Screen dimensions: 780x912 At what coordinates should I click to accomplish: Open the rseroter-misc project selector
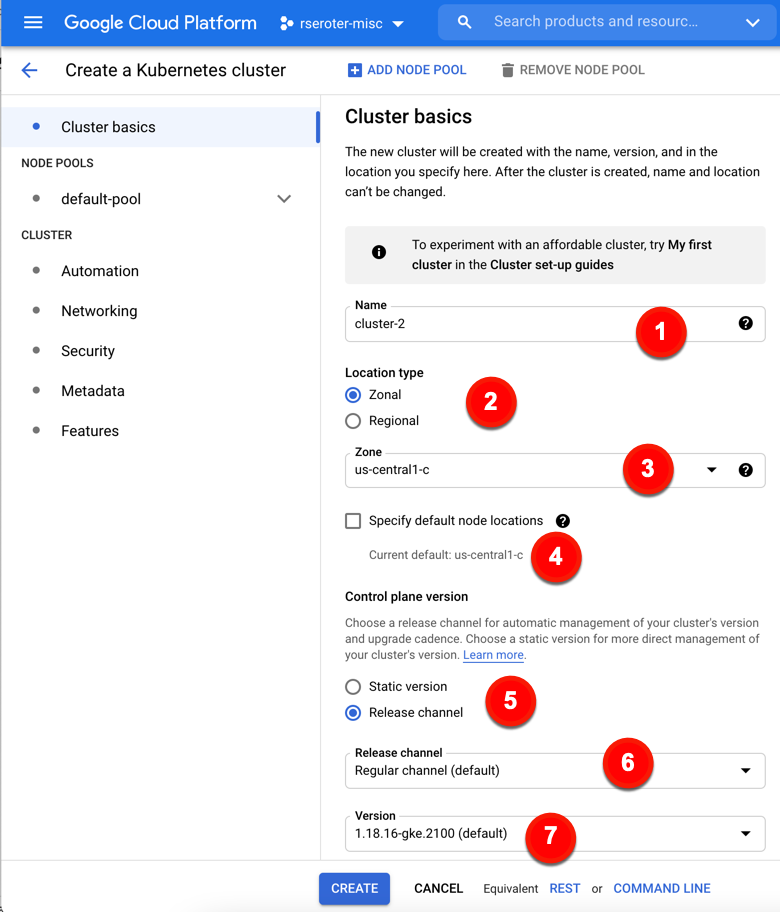click(x=342, y=23)
